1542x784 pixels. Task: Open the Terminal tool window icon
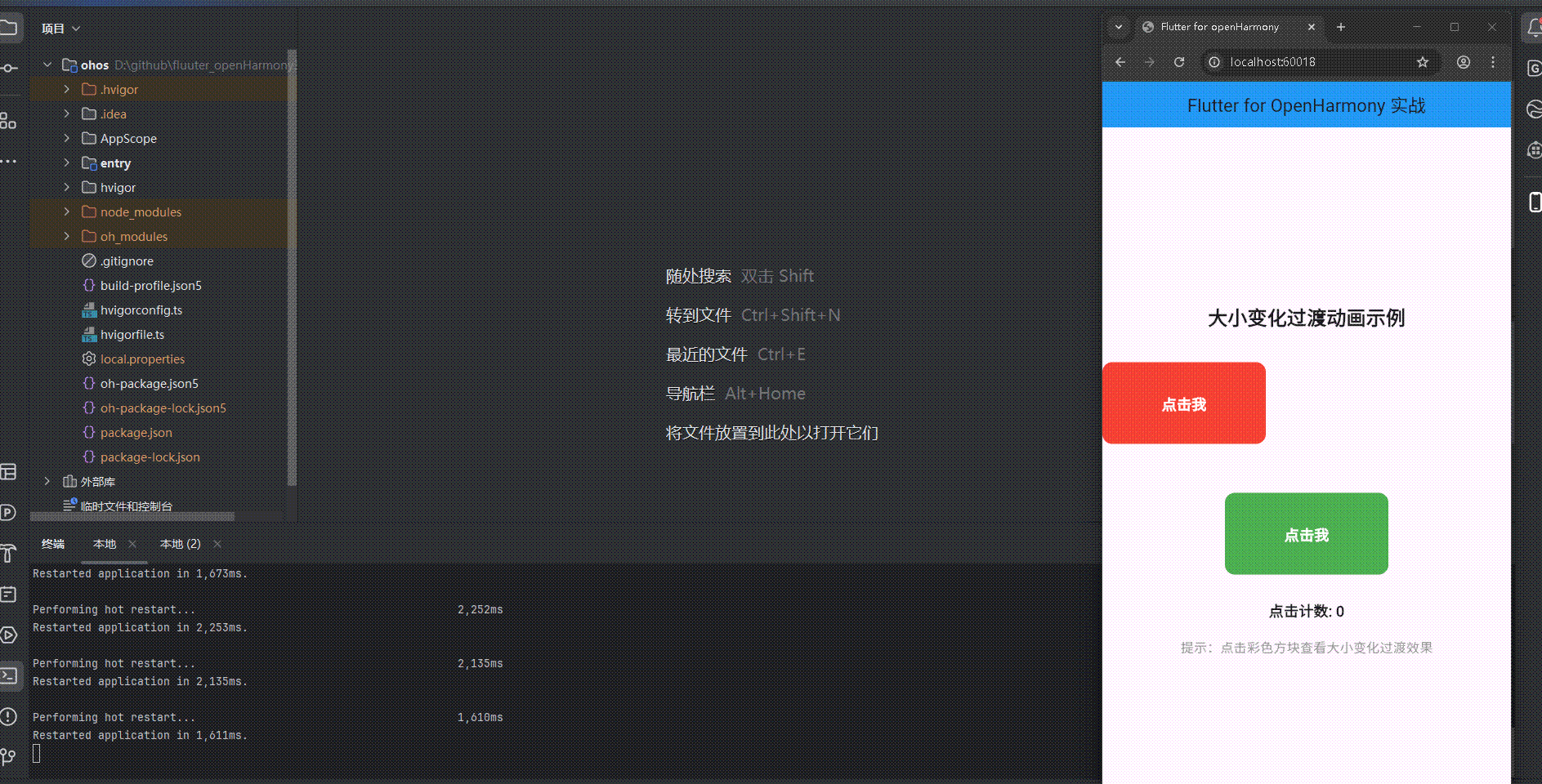(x=9, y=675)
